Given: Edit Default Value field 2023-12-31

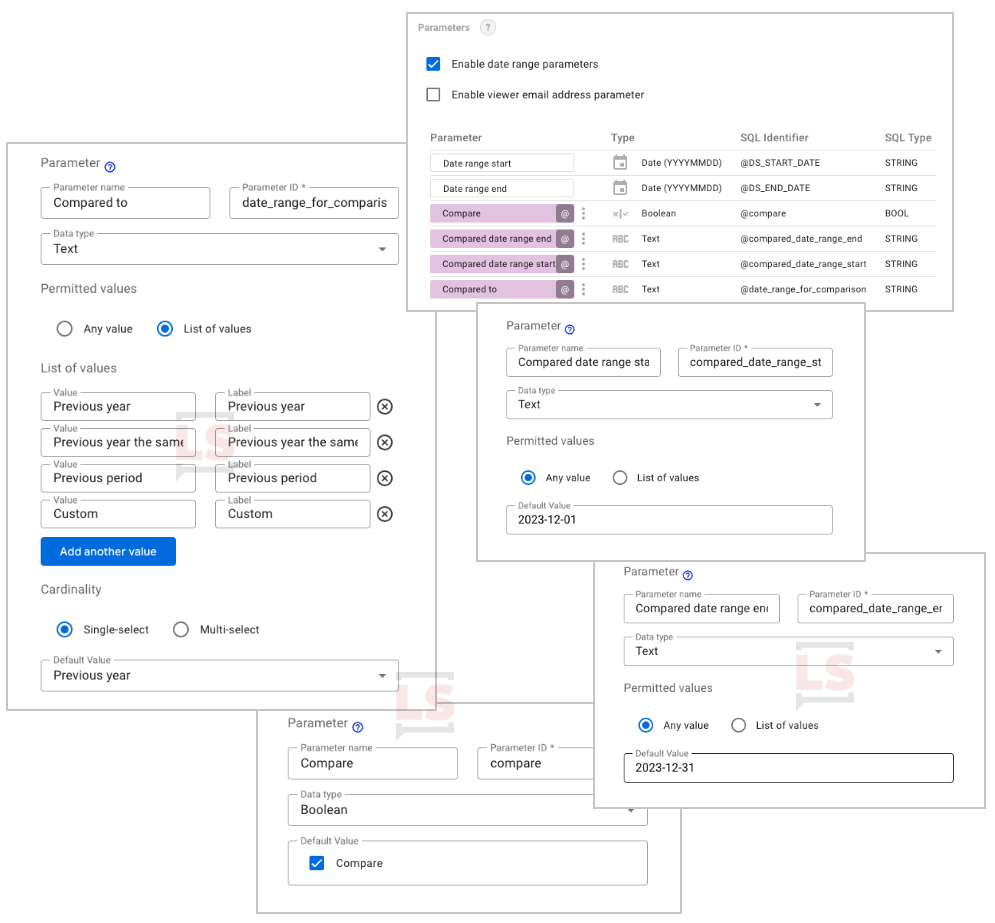Looking at the screenshot, I should point(788,768).
